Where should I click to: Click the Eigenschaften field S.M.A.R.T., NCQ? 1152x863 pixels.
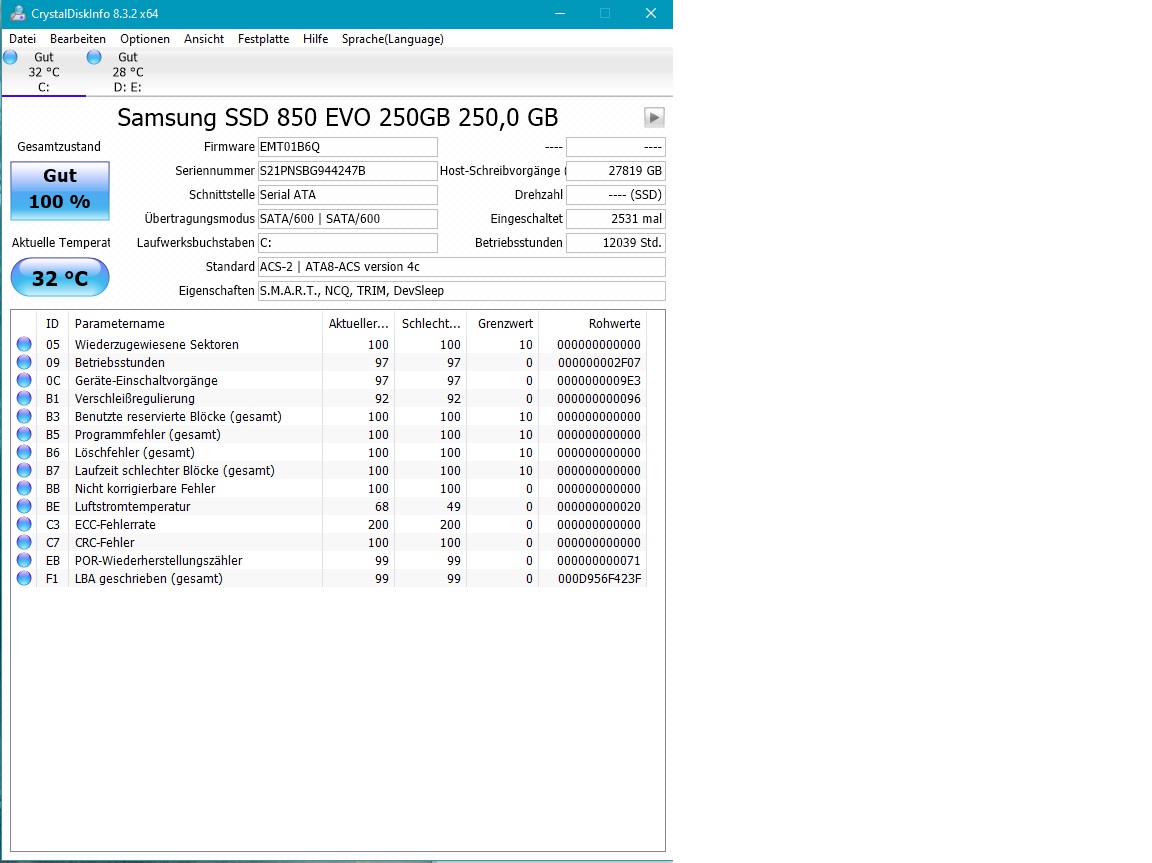461,291
